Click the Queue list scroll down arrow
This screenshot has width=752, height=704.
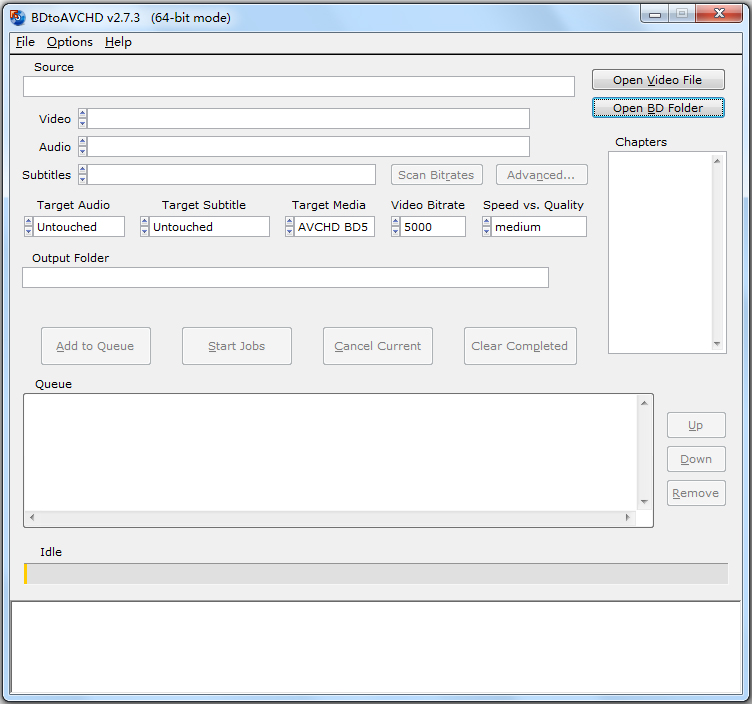click(x=644, y=502)
